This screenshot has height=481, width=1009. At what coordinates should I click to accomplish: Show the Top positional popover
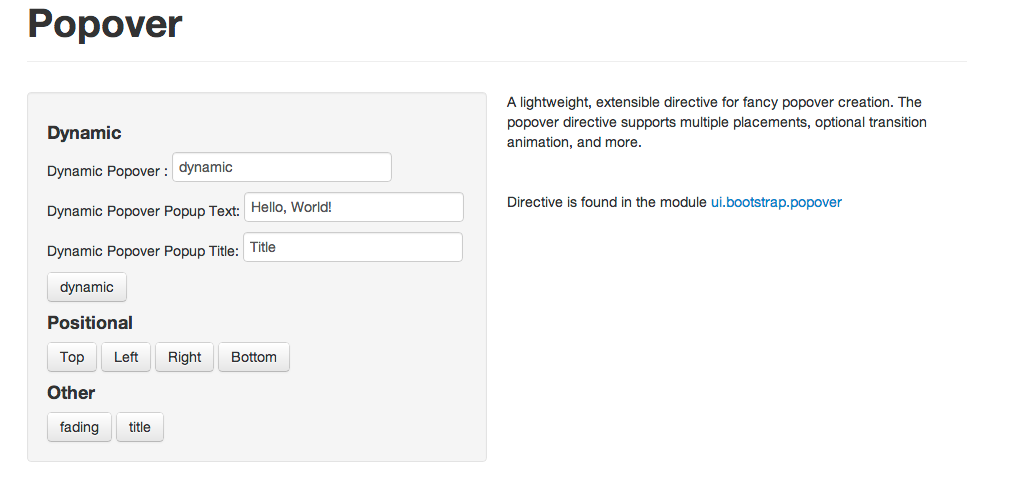[x=72, y=357]
